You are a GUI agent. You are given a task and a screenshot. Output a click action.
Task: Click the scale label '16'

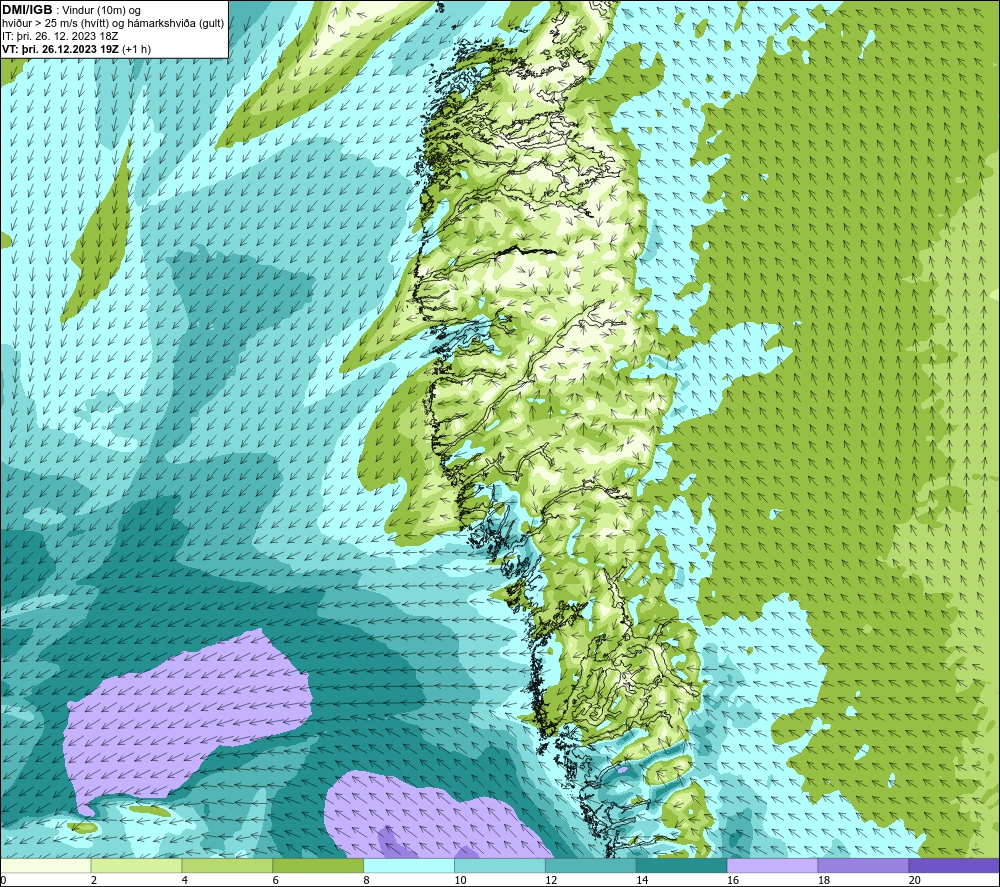click(733, 880)
